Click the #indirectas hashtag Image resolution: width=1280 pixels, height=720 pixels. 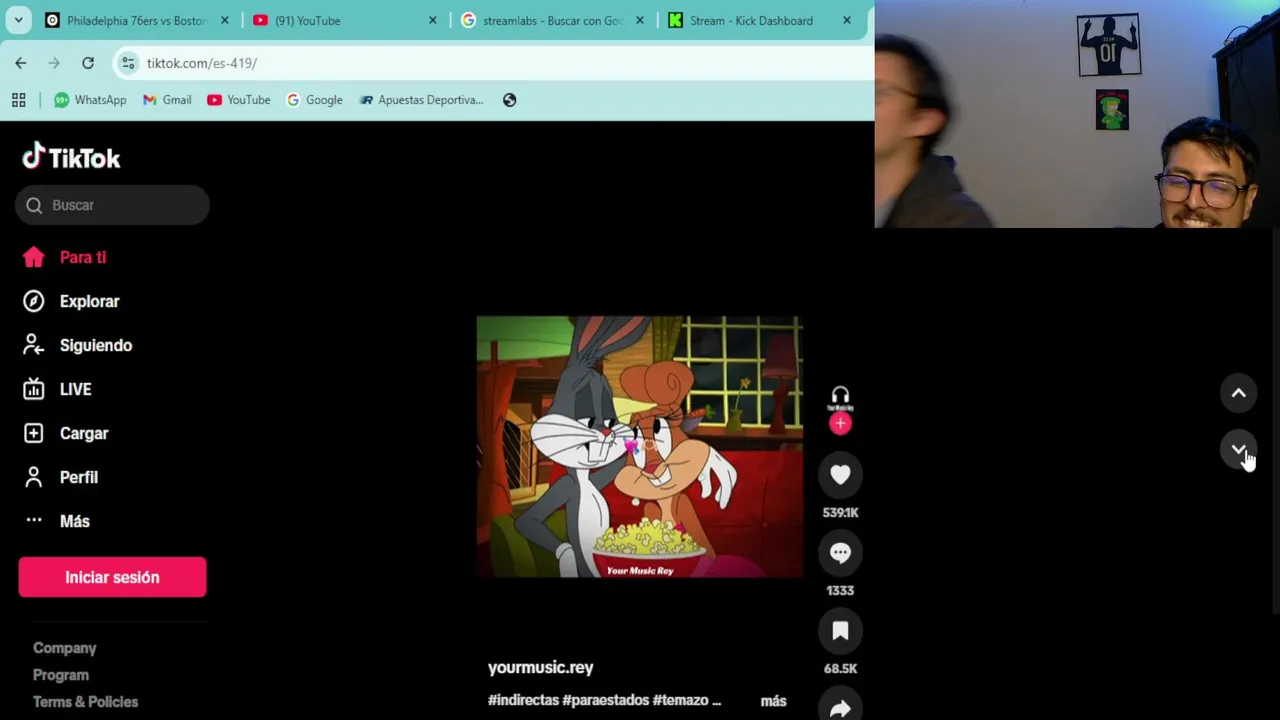523,700
